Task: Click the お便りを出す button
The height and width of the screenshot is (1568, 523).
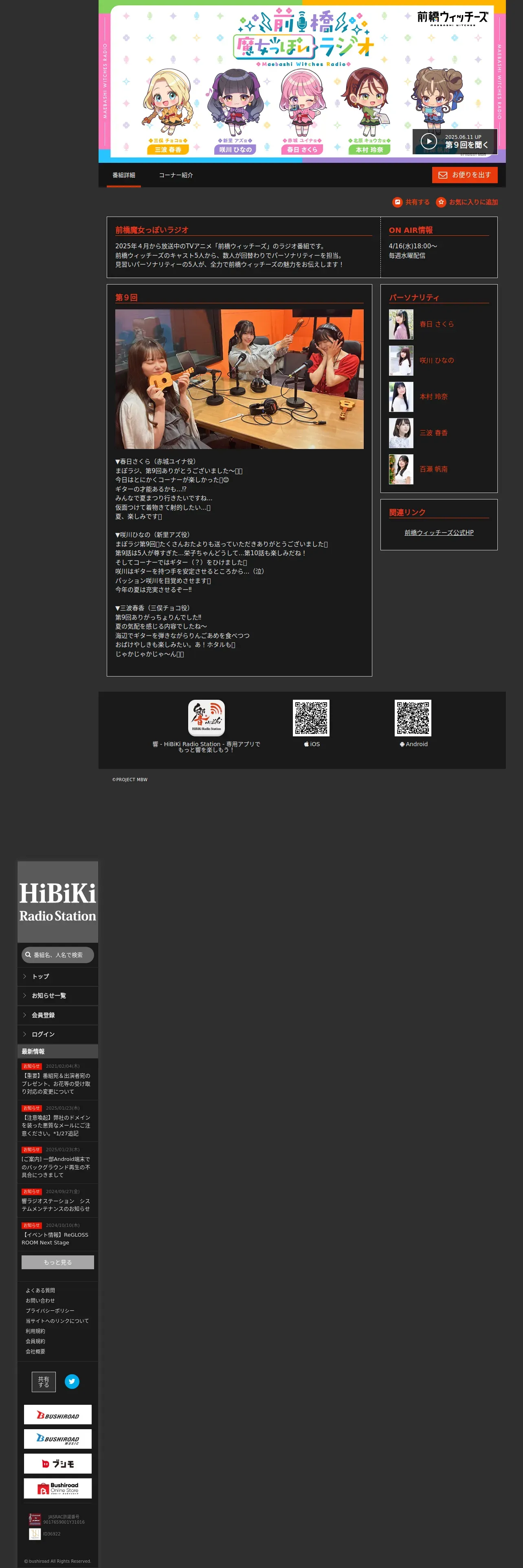Action: click(x=465, y=175)
